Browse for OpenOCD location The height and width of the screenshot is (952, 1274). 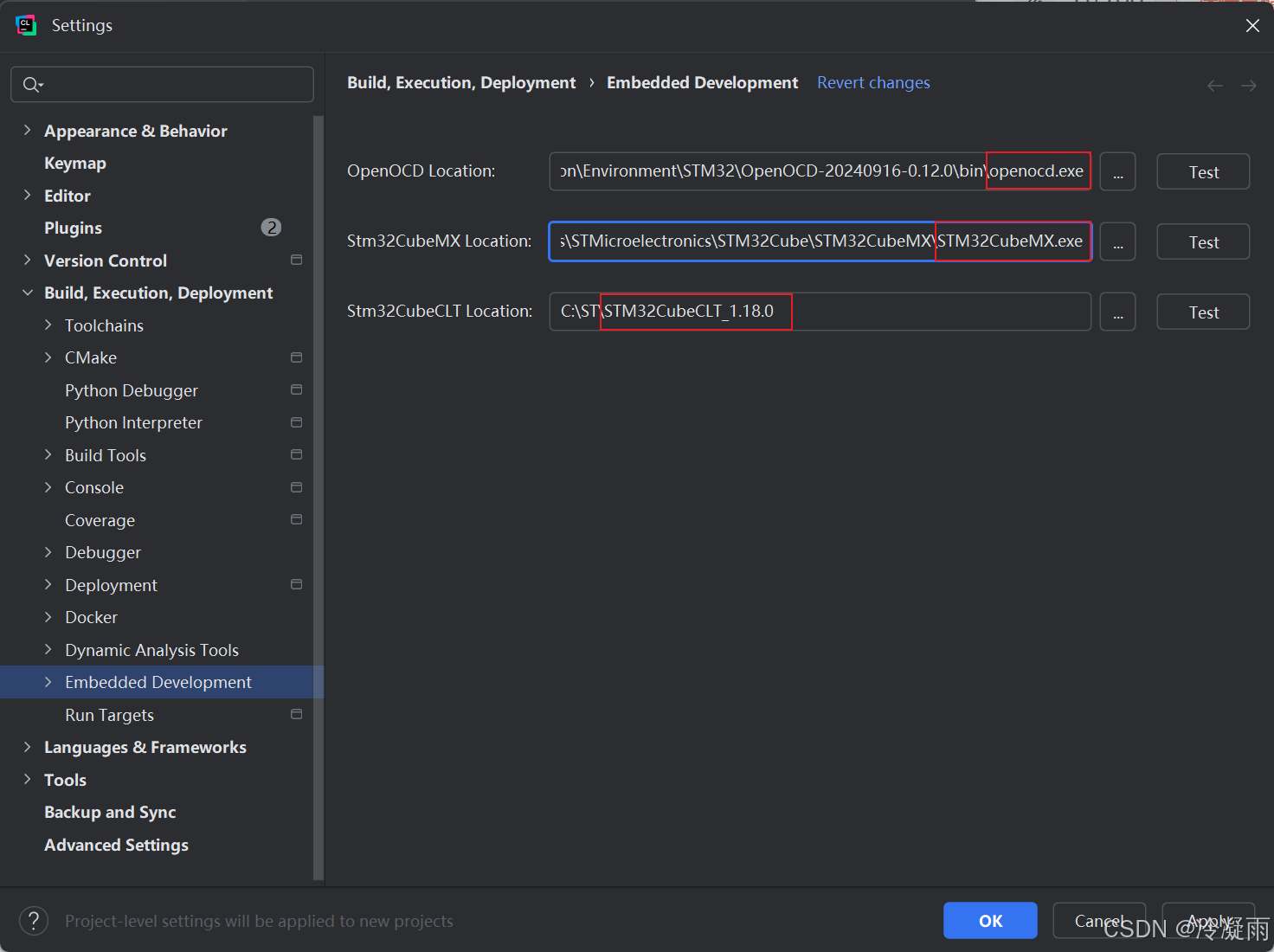(1117, 171)
